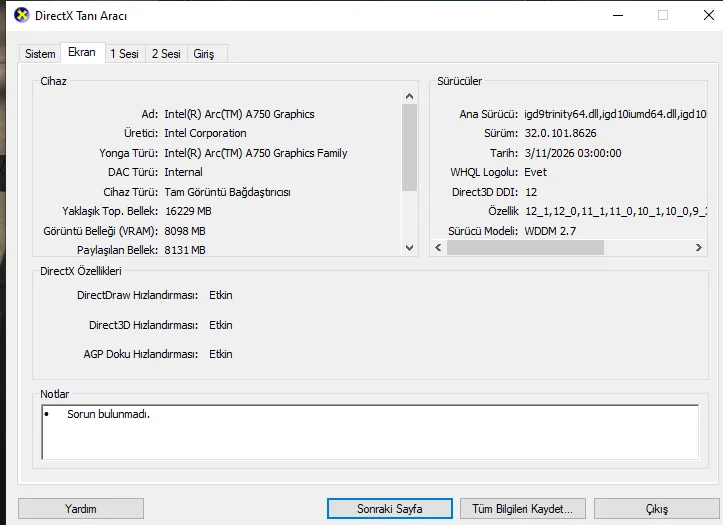This screenshot has width=723, height=525.
Task: Click the 'Sürücü Modeli:' label
Action: pyautogui.click(x=483, y=231)
